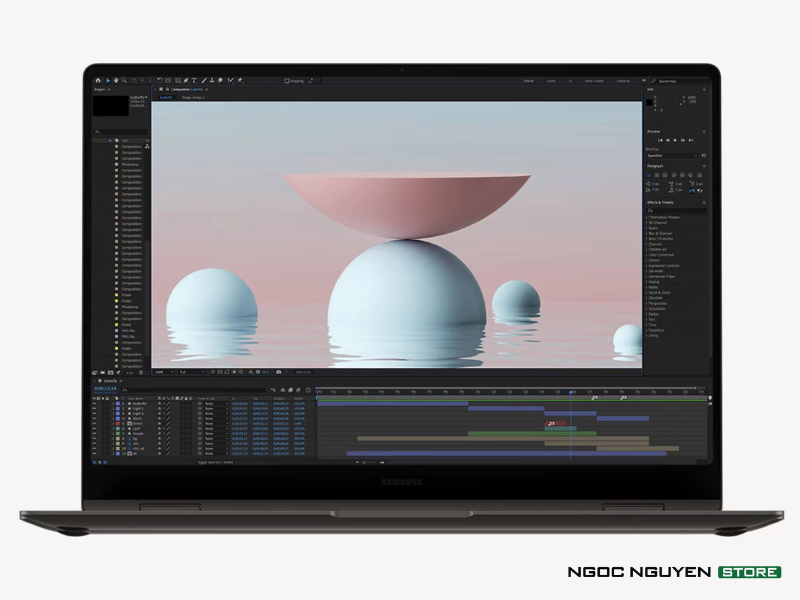Select the Rotation tool
The width and height of the screenshot is (800, 600).
159,80
